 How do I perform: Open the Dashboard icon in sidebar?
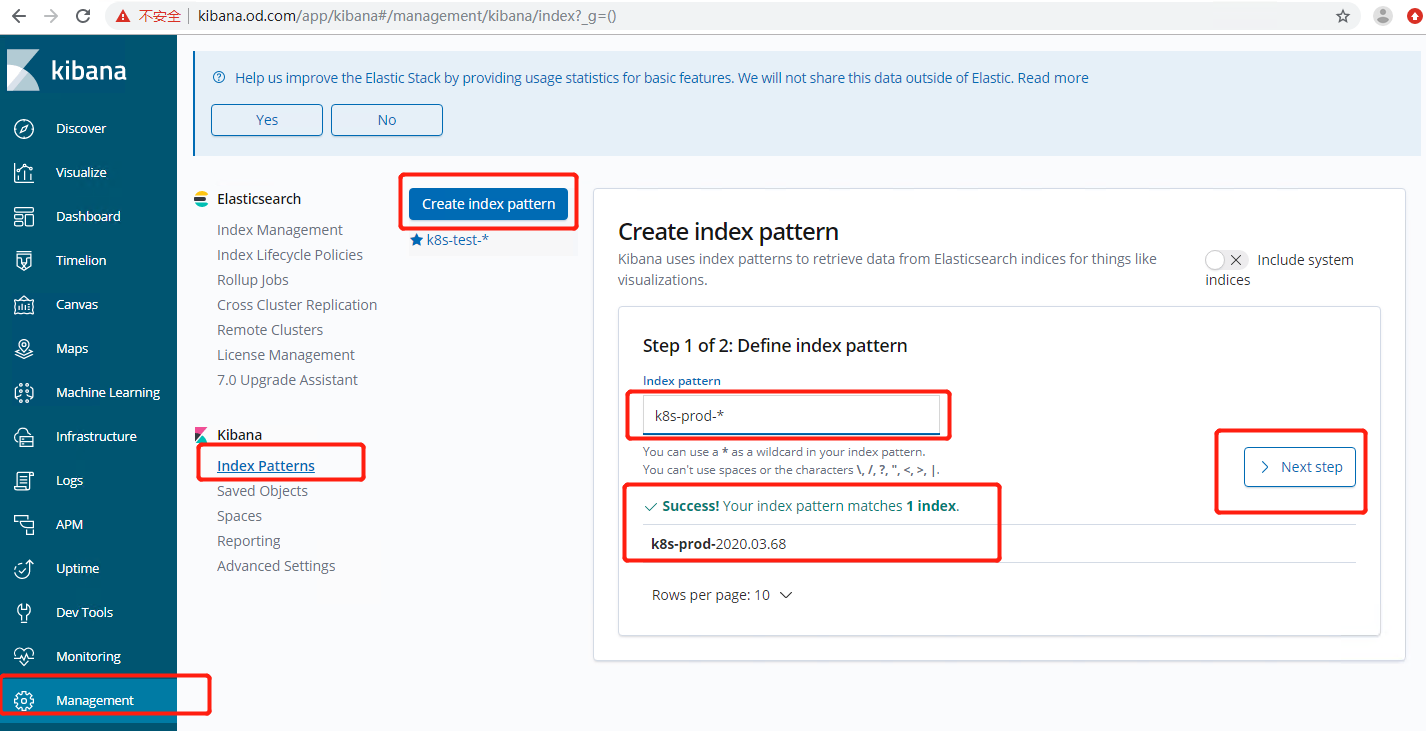click(x=24, y=217)
